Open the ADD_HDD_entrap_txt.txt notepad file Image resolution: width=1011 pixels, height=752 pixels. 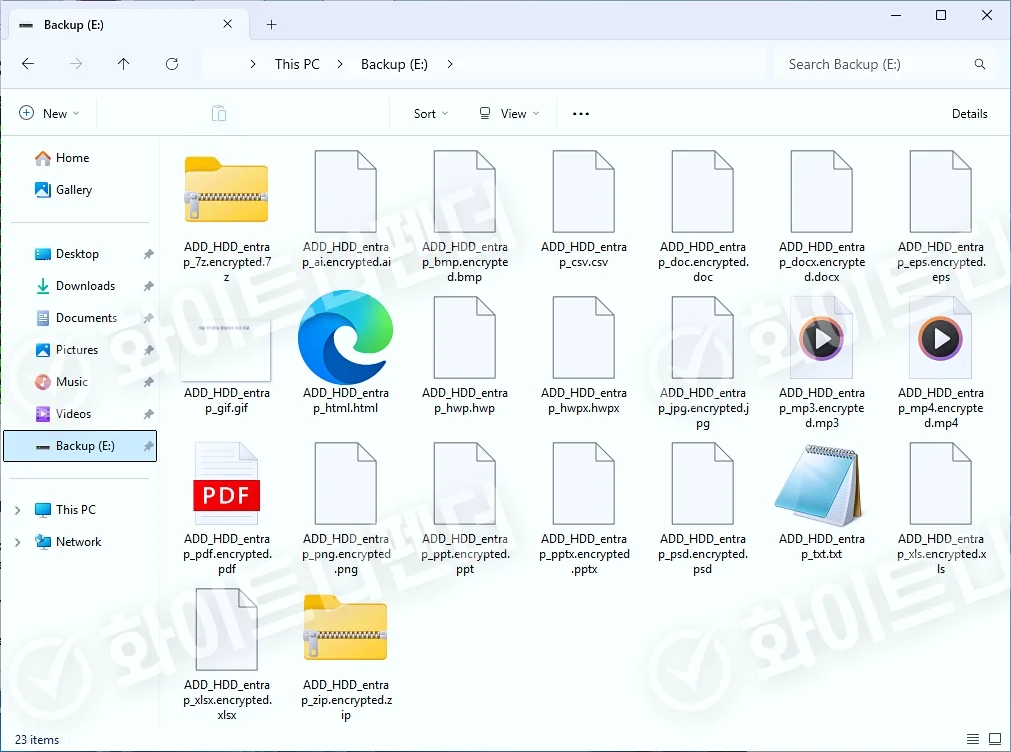click(821, 486)
